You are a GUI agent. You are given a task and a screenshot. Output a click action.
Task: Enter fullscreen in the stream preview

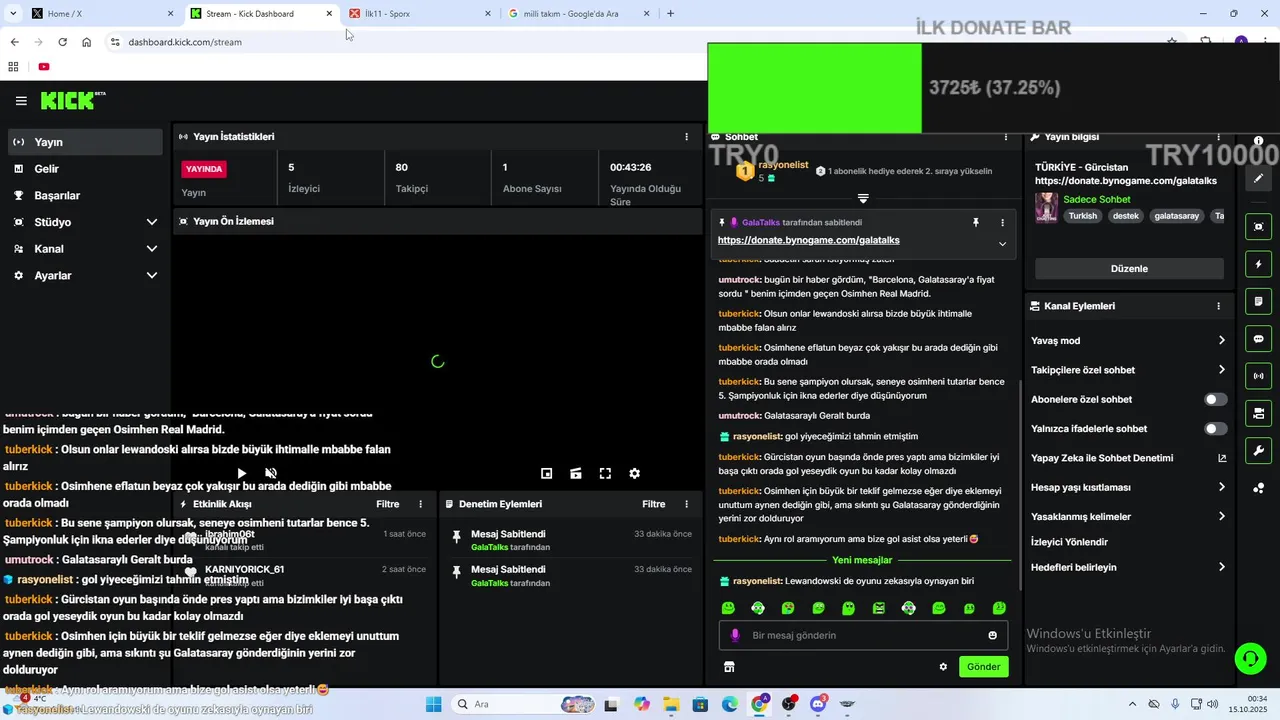pyautogui.click(x=605, y=473)
